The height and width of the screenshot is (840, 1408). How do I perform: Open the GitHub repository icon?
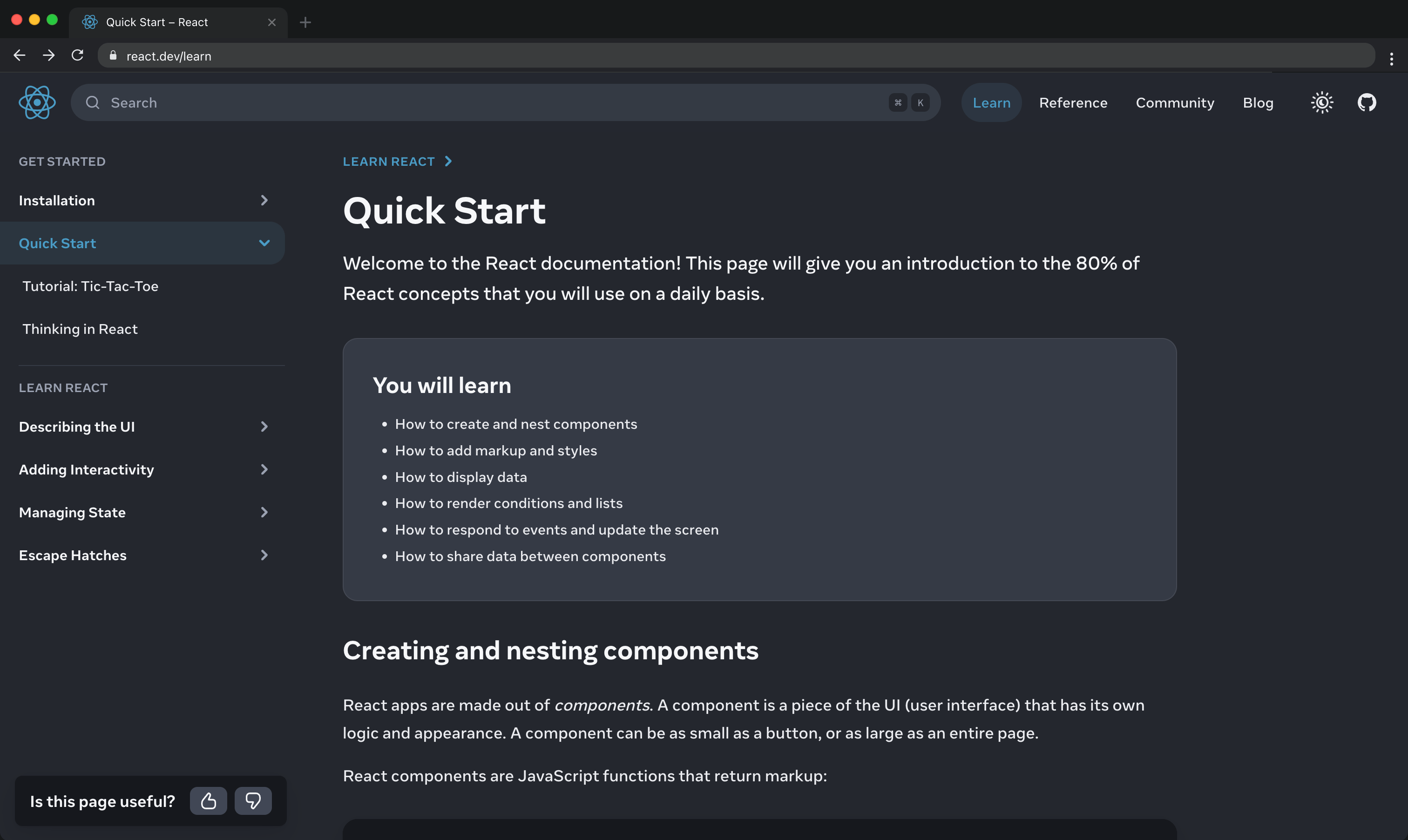point(1367,102)
